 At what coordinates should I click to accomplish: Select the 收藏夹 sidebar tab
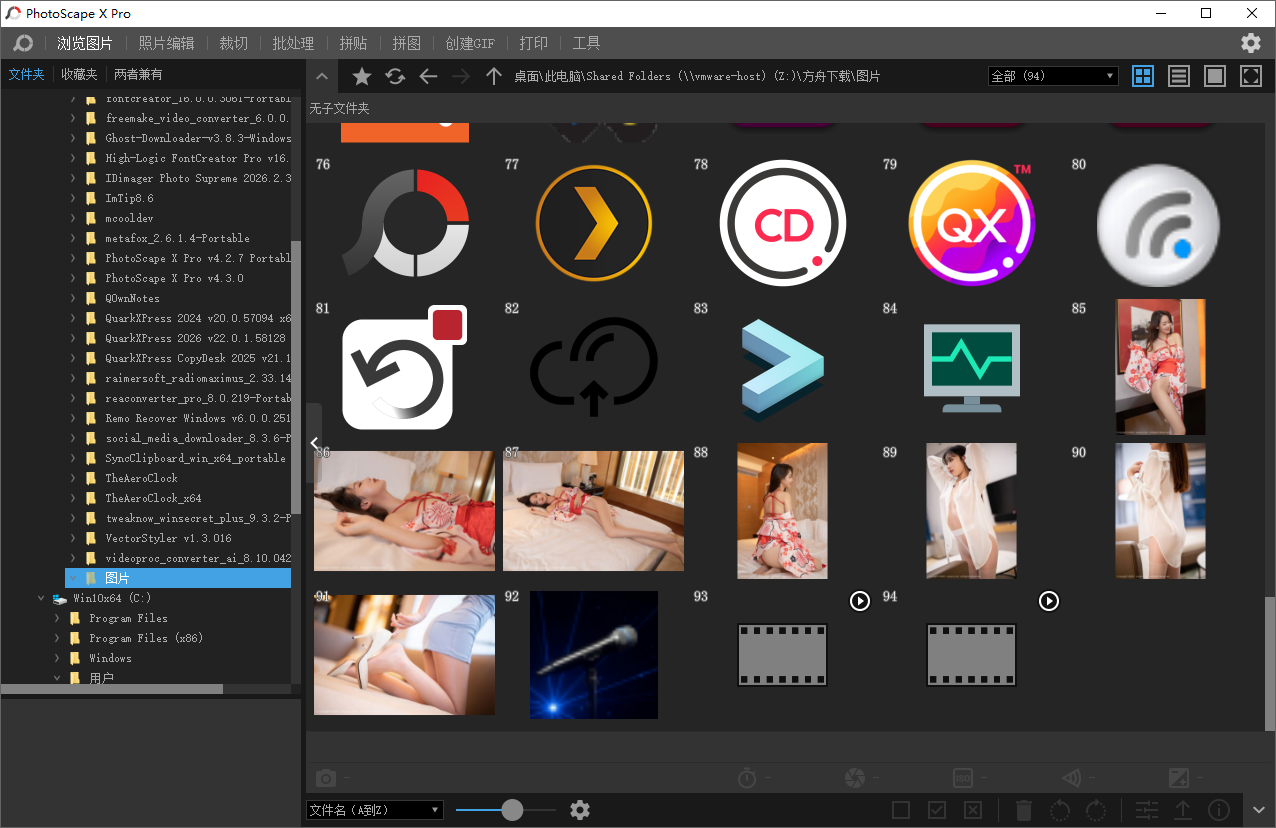(x=79, y=74)
